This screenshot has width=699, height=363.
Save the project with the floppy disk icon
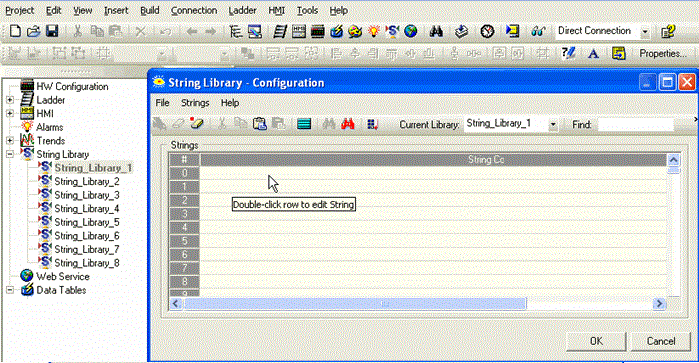click(52, 31)
